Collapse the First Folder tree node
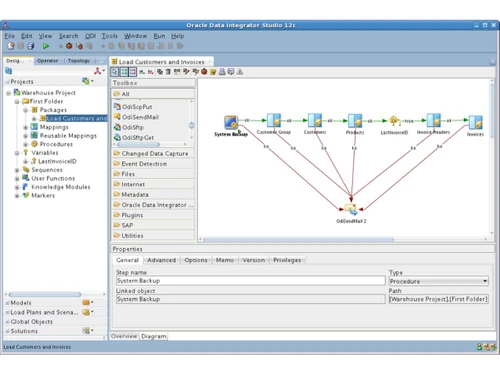Viewport: 500px width, 375px height. click(x=17, y=102)
